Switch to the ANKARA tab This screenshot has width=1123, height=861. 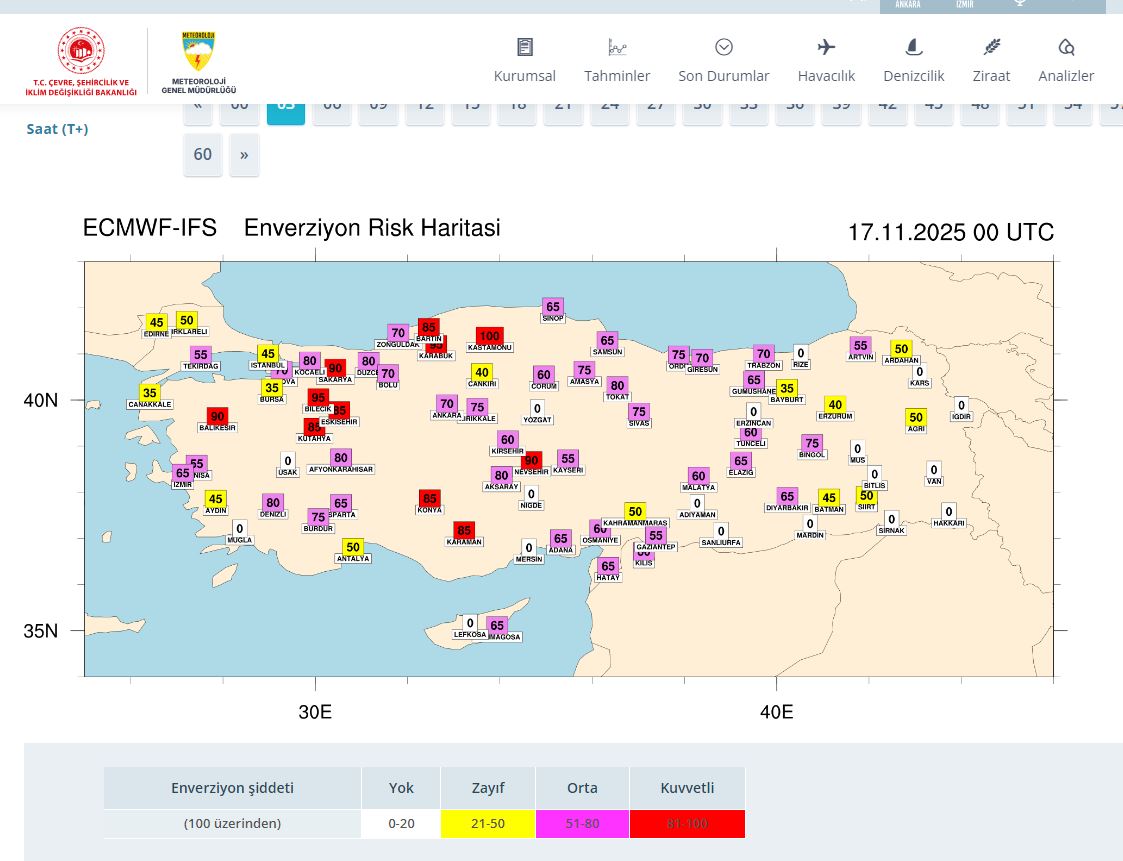[x=907, y=3]
